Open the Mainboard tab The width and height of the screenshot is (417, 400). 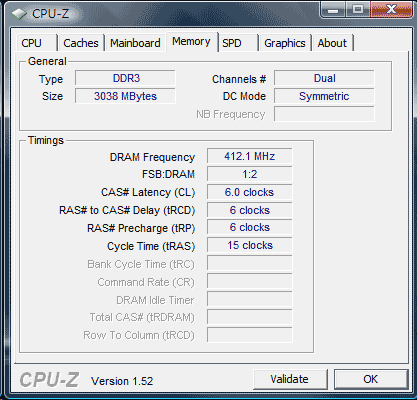coord(135,43)
